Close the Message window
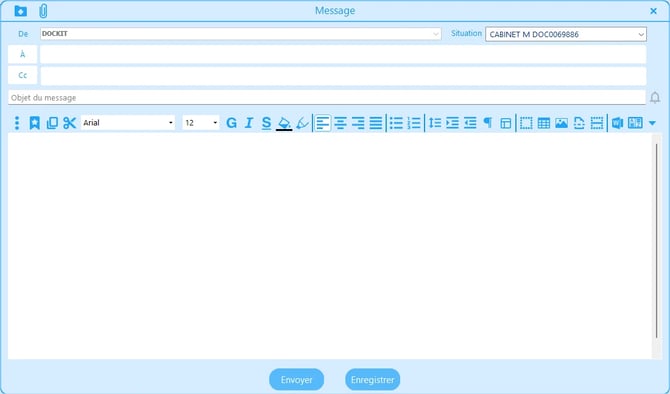This screenshot has width=670, height=394. (x=653, y=11)
